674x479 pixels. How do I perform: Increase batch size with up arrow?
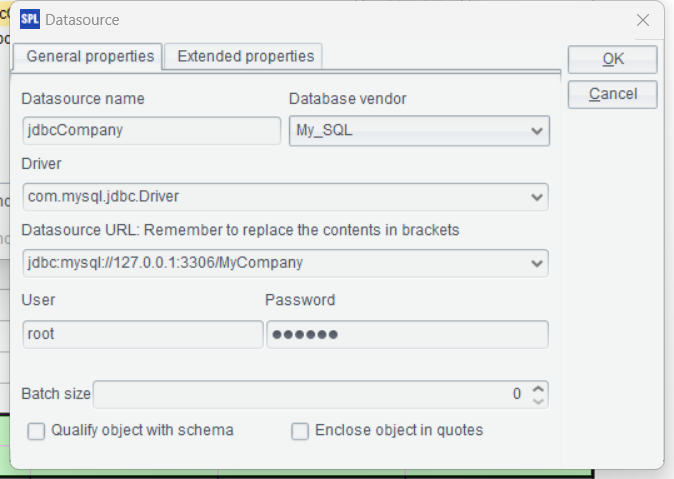[x=539, y=388]
